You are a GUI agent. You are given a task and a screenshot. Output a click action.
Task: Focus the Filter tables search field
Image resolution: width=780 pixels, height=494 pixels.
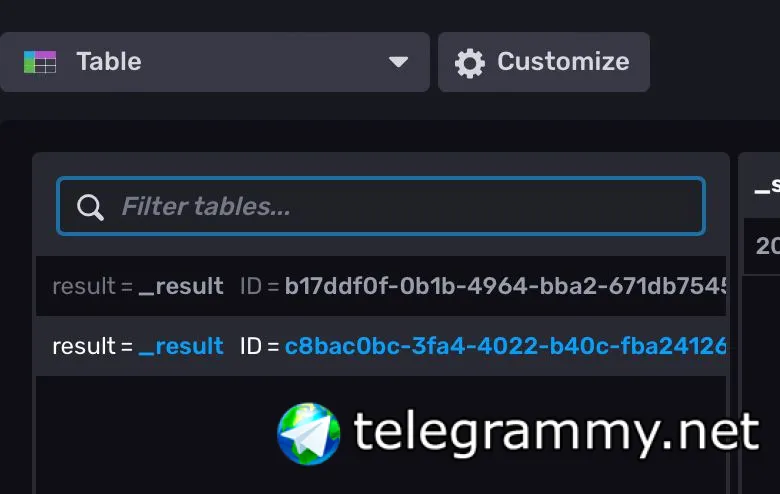click(x=400, y=207)
